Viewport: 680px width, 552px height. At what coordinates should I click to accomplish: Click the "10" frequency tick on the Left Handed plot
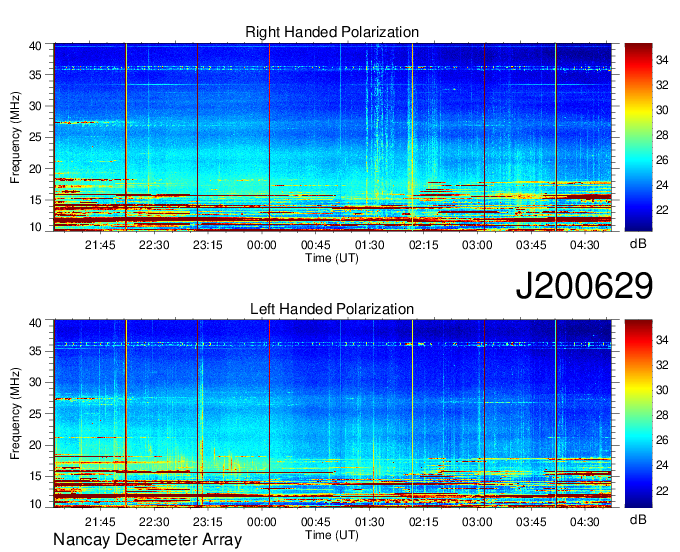coord(36,504)
